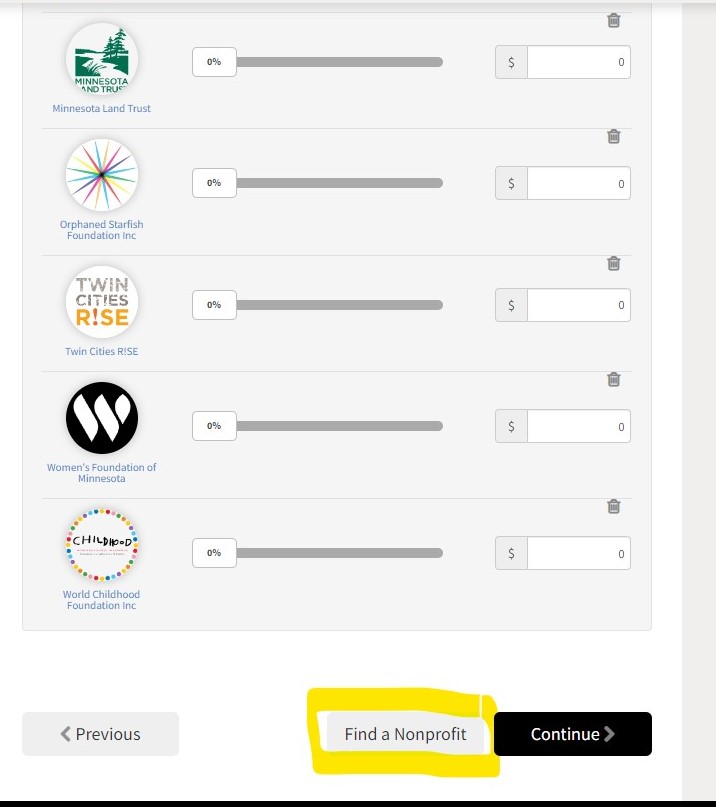Image resolution: width=716 pixels, height=807 pixels.
Task: Go back with the Previous button
Action: (100, 734)
